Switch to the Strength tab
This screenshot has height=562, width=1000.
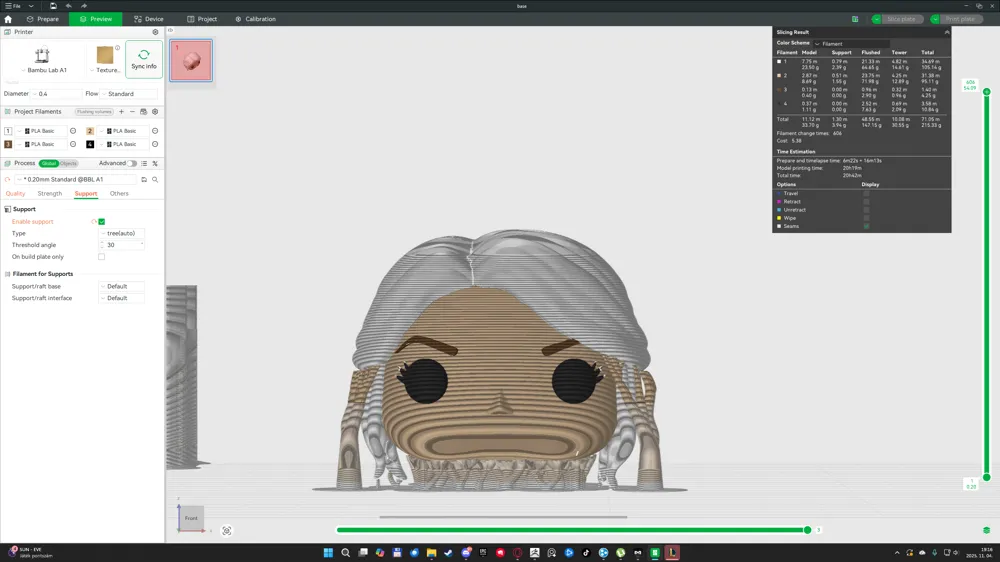pyautogui.click(x=50, y=193)
